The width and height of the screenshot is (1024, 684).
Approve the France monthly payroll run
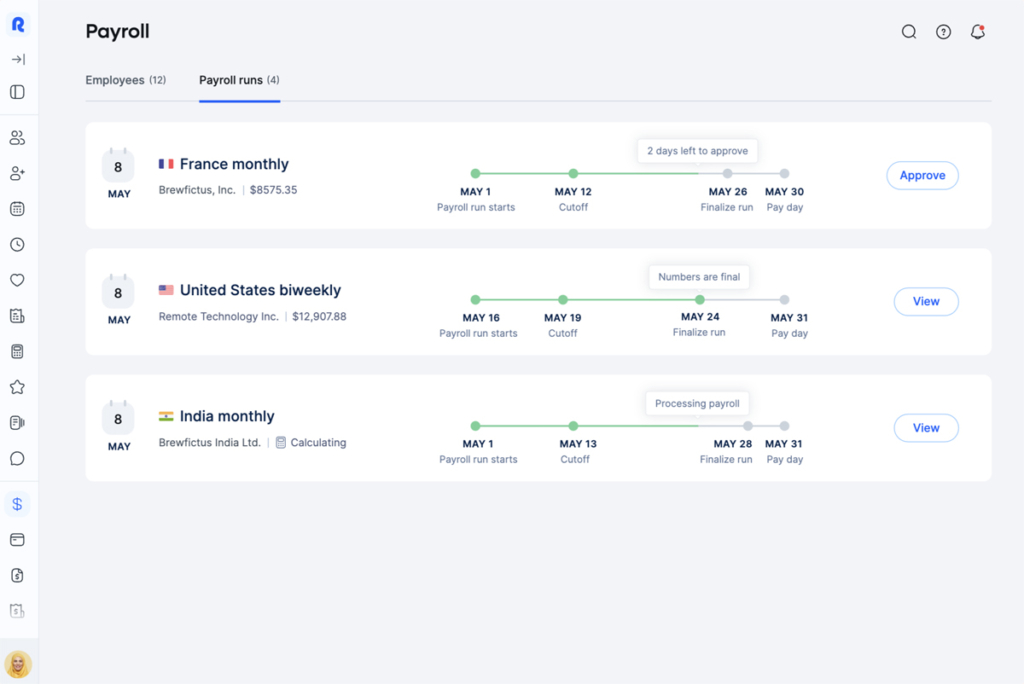tap(922, 175)
